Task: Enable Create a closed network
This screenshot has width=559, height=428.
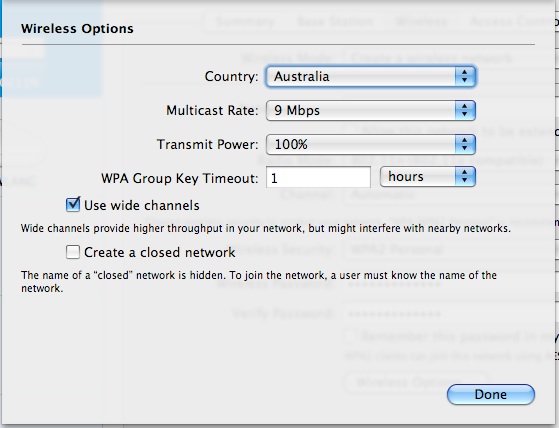Action: pos(73,252)
